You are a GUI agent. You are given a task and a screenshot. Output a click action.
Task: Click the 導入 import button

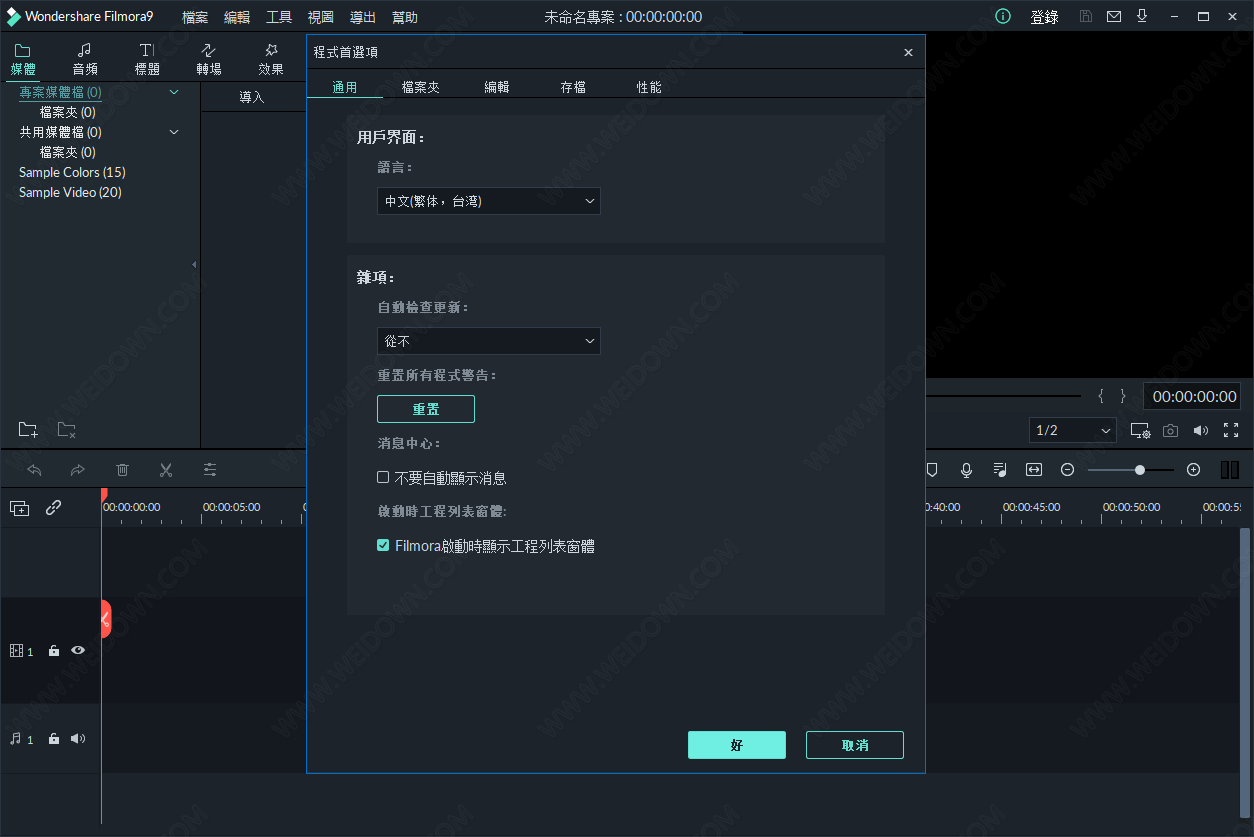[x=252, y=97]
